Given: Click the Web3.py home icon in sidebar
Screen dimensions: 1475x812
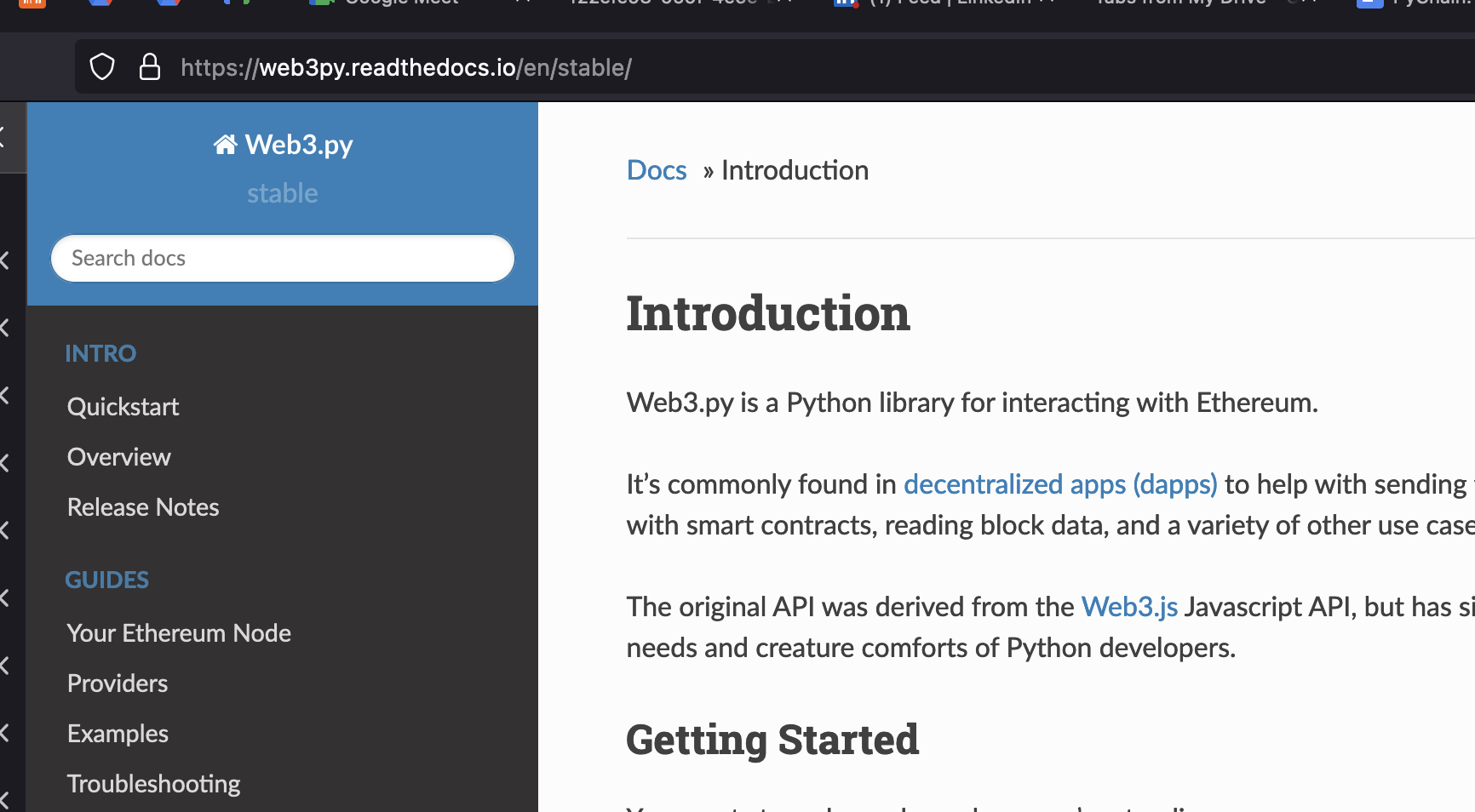Looking at the screenshot, I should tap(224, 144).
